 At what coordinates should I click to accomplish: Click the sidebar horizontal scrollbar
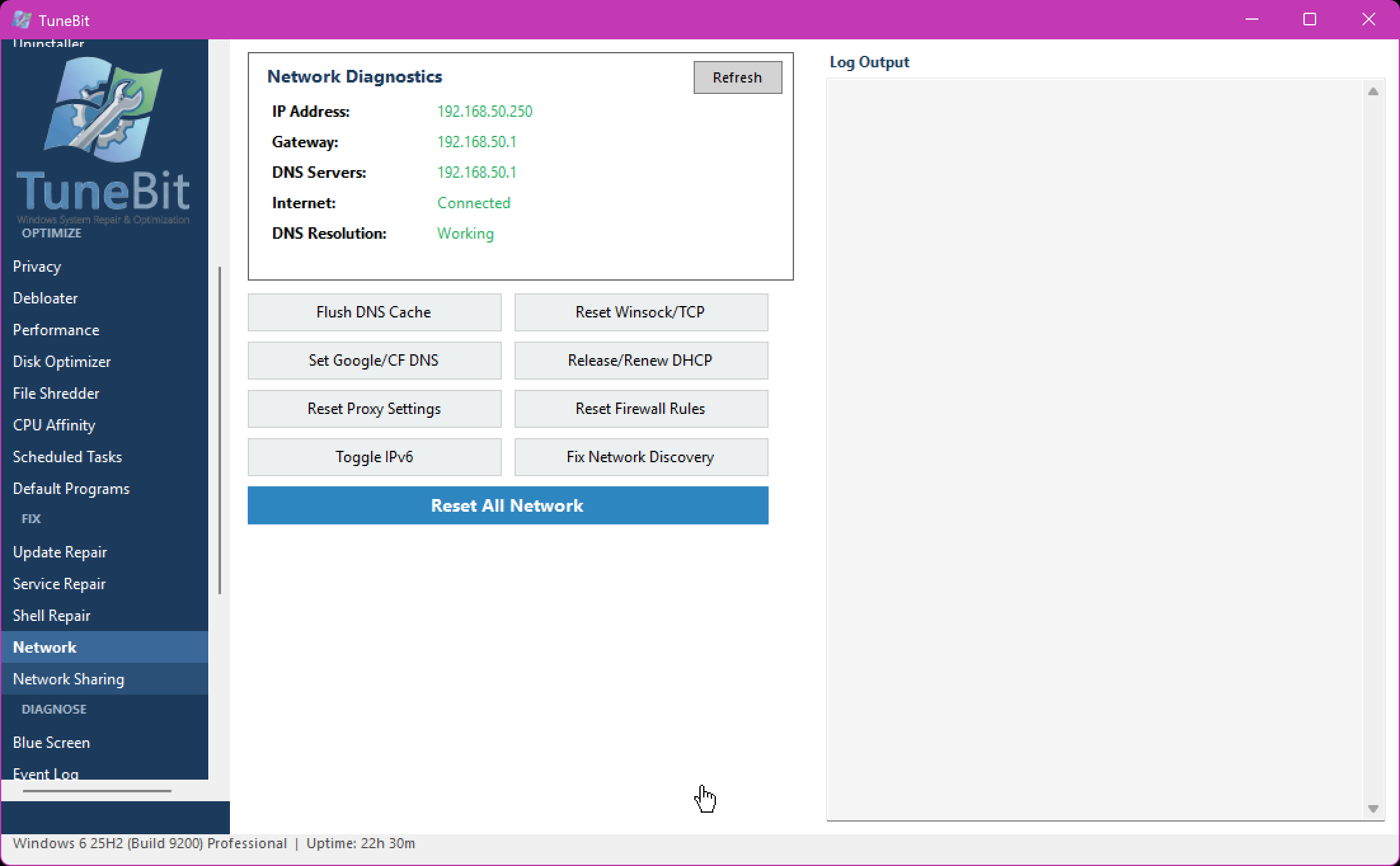coord(97,791)
